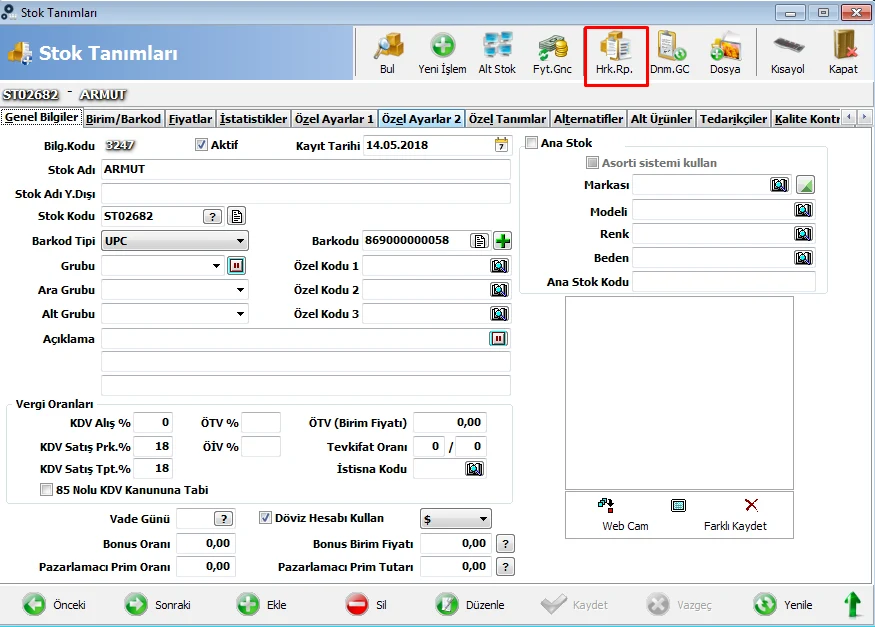
Task: Open the Alt Stok toolbar icon
Action: click(x=497, y=54)
